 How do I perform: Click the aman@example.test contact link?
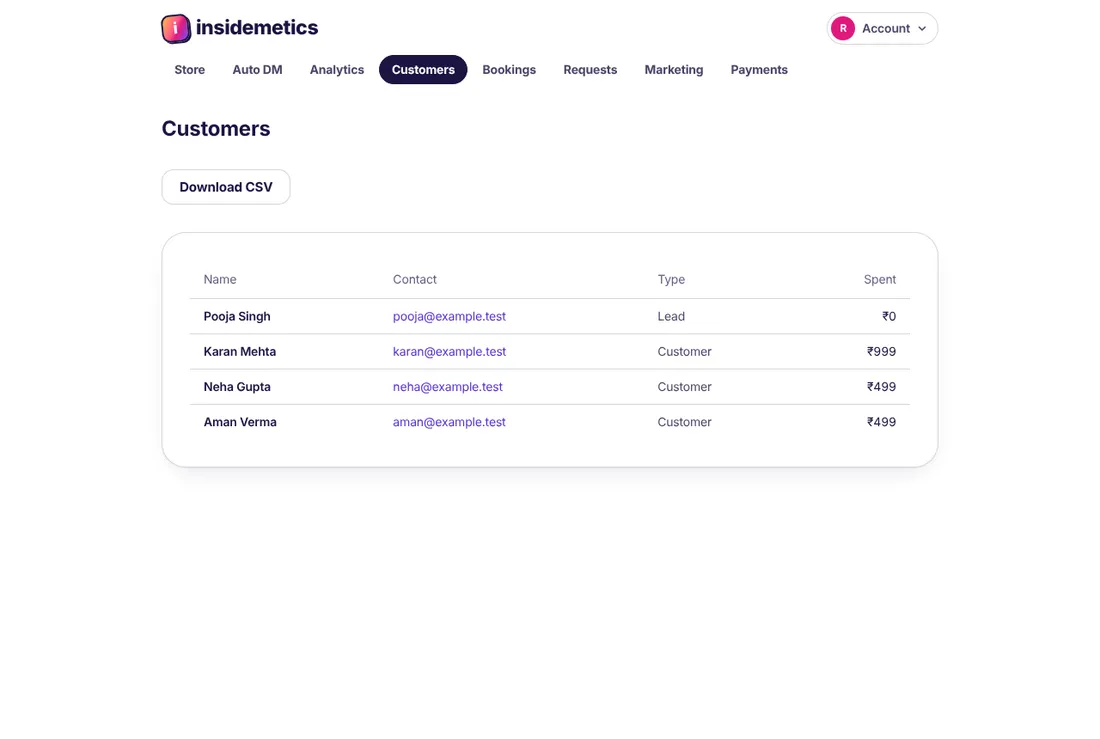point(449,422)
